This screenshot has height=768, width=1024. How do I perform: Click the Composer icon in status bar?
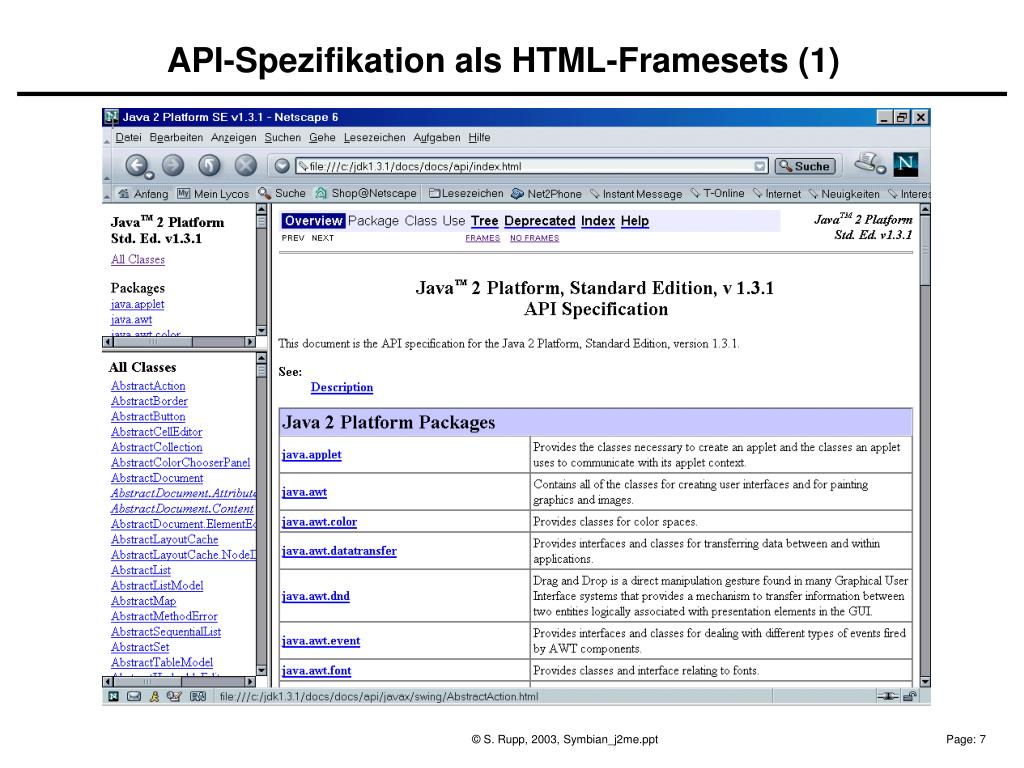coord(174,697)
